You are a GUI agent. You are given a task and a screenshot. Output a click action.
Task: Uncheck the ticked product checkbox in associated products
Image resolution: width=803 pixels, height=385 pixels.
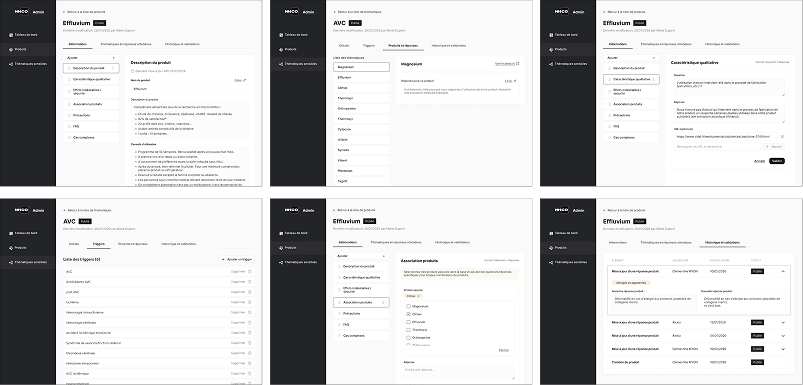point(408,314)
